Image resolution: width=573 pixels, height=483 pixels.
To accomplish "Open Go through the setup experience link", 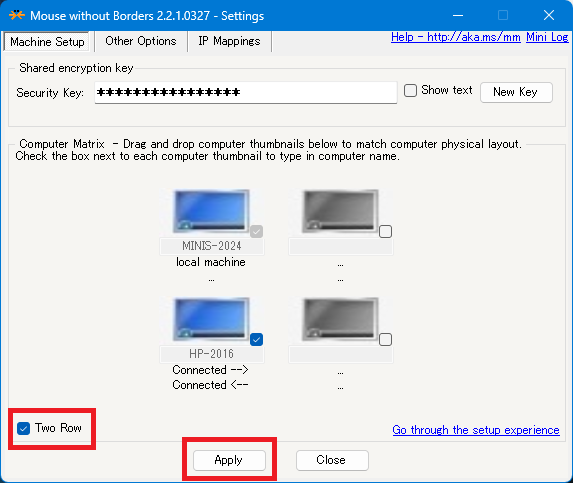I will (x=476, y=430).
